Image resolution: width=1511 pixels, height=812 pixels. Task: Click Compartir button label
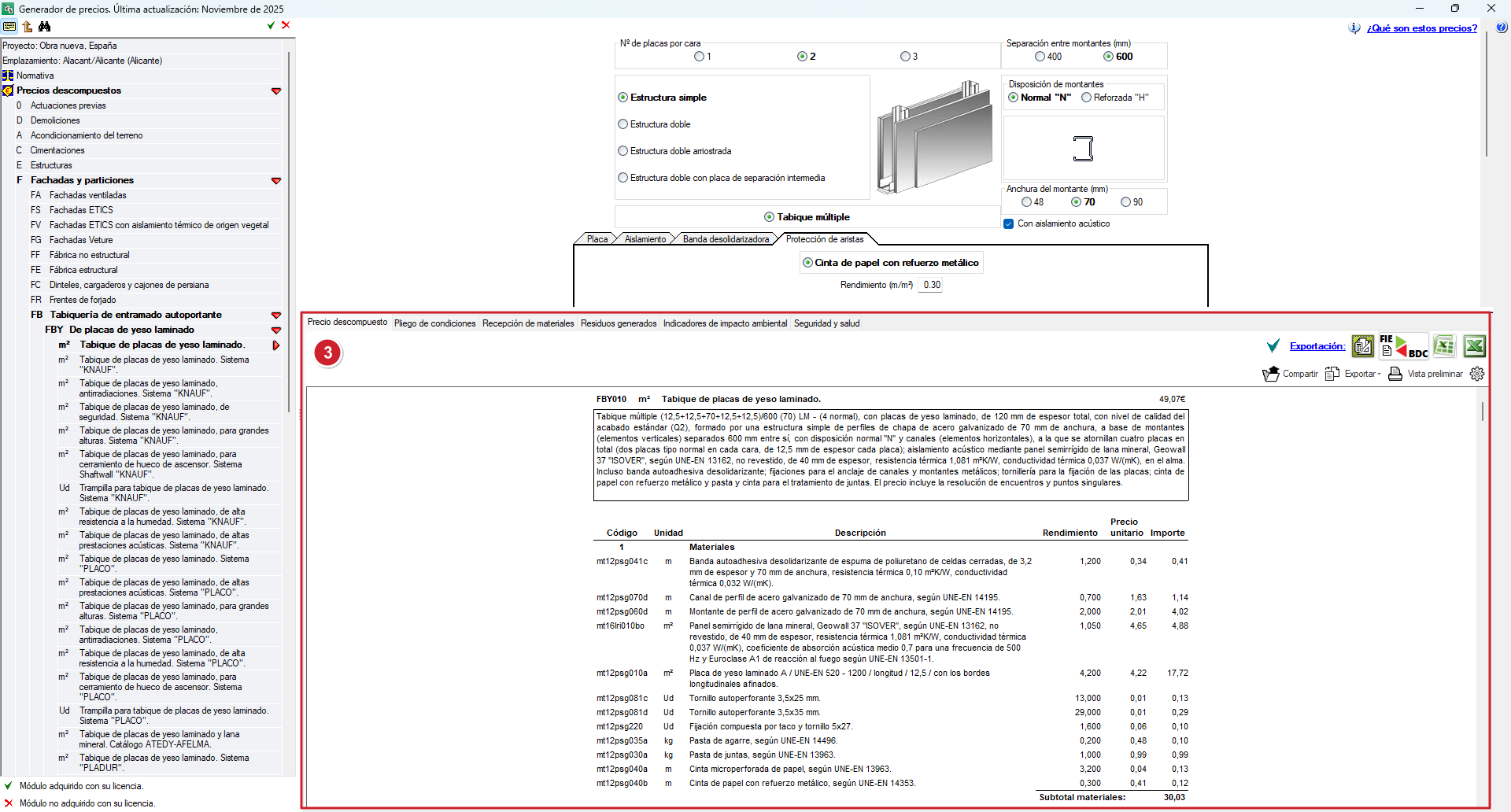tap(1300, 374)
